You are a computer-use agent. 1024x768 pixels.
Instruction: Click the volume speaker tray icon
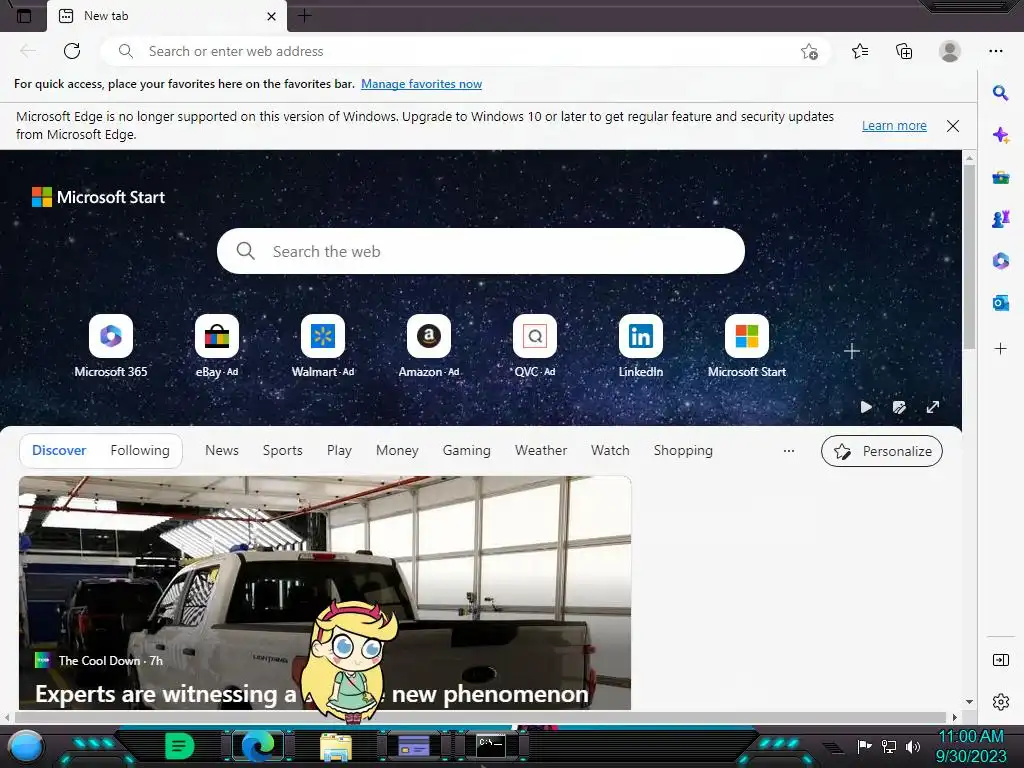(x=912, y=746)
